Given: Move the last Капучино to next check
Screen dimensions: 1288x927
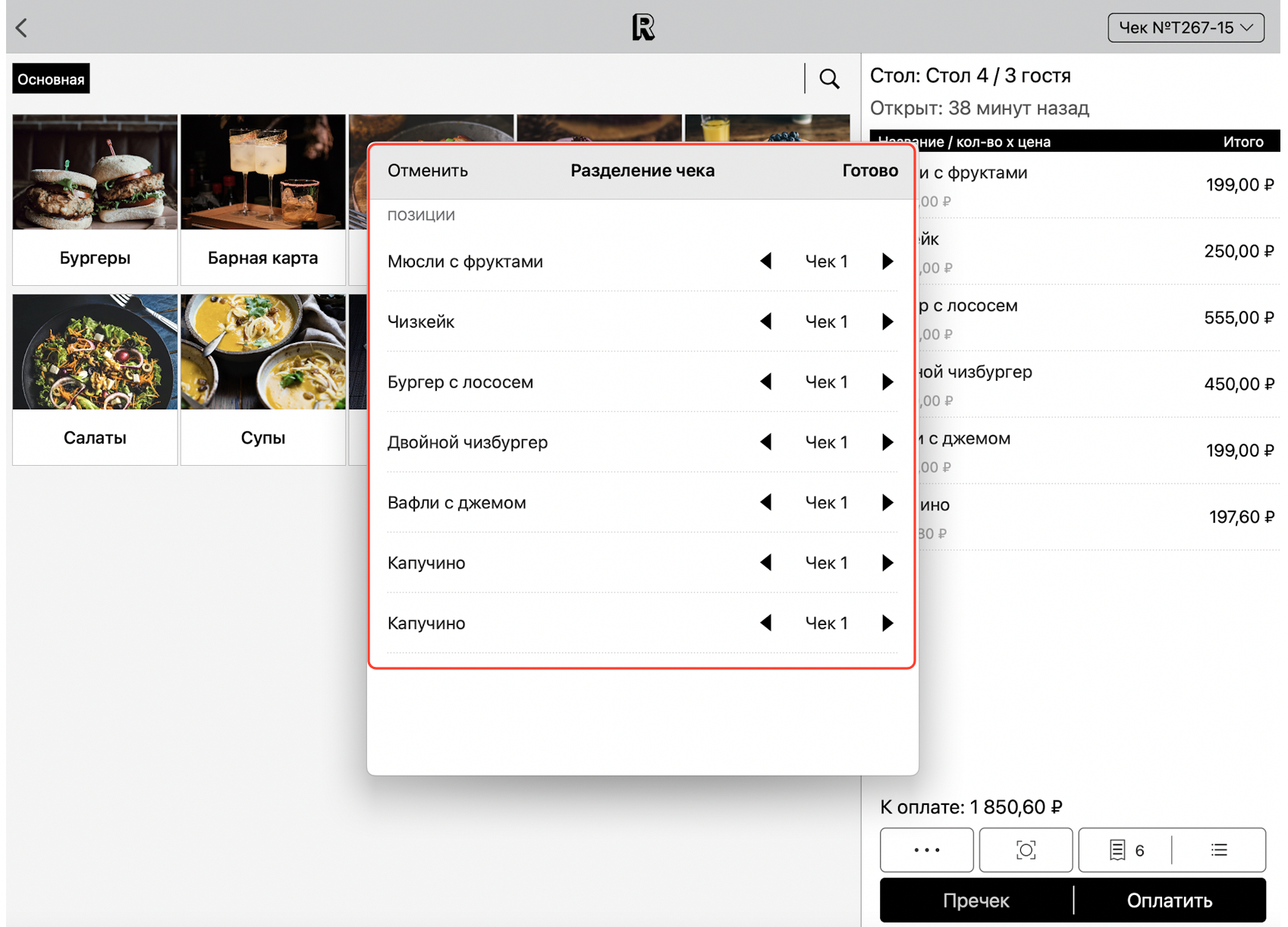Looking at the screenshot, I should pos(887,624).
